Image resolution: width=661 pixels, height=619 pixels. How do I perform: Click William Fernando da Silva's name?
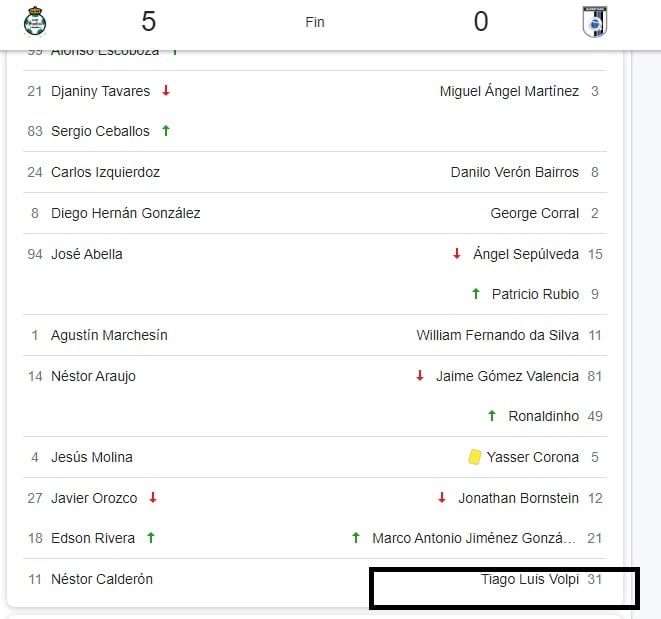(x=497, y=335)
